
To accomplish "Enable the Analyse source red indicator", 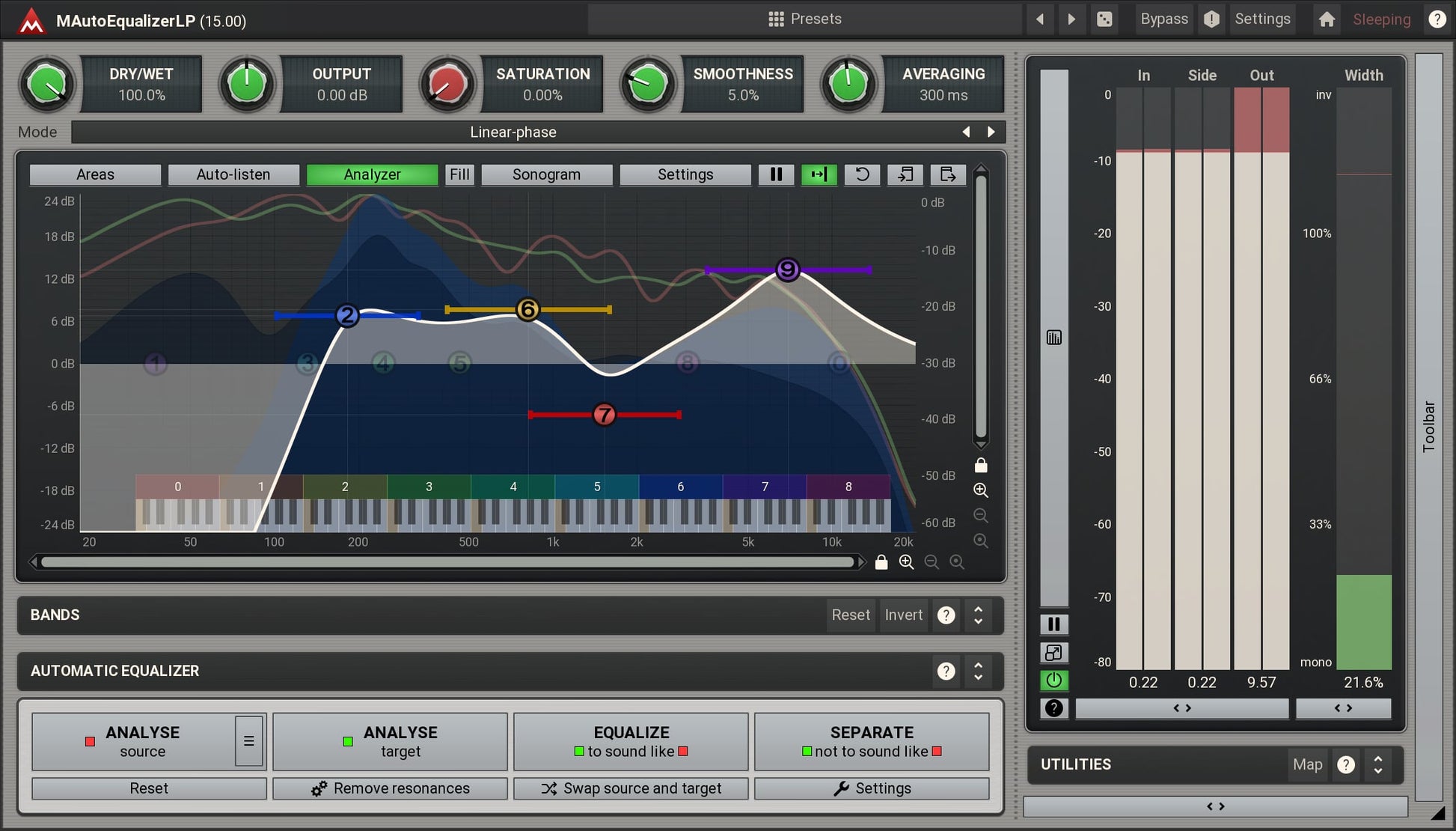I will point(90,741).
